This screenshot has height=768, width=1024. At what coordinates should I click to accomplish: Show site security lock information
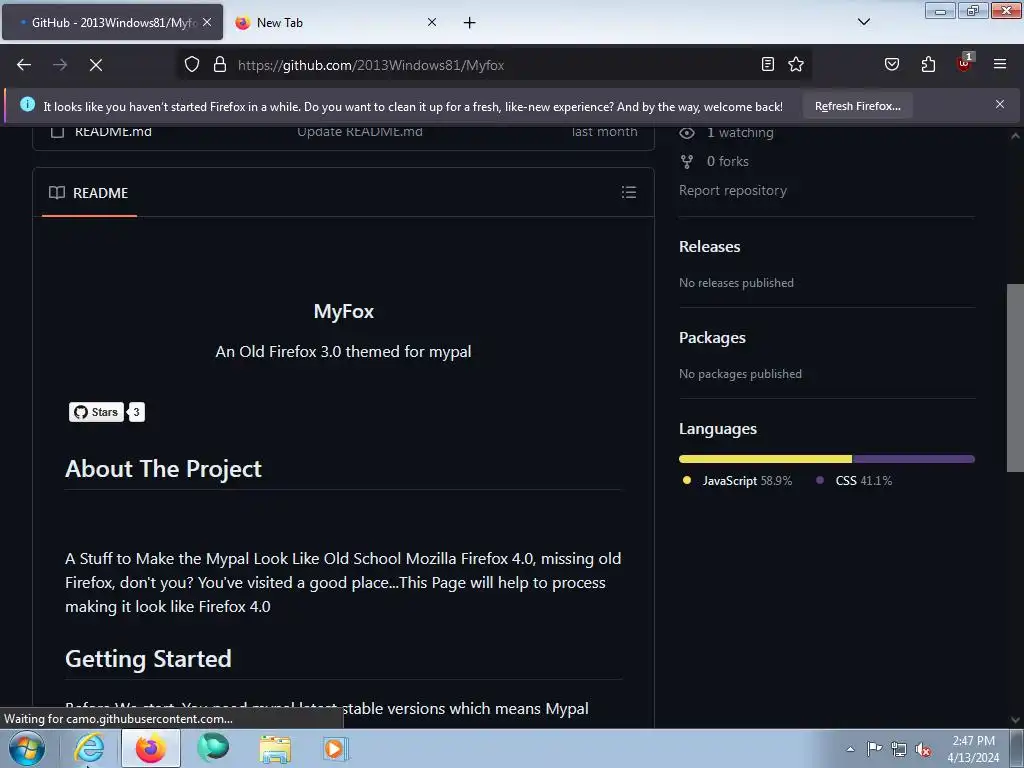[220, 65]
